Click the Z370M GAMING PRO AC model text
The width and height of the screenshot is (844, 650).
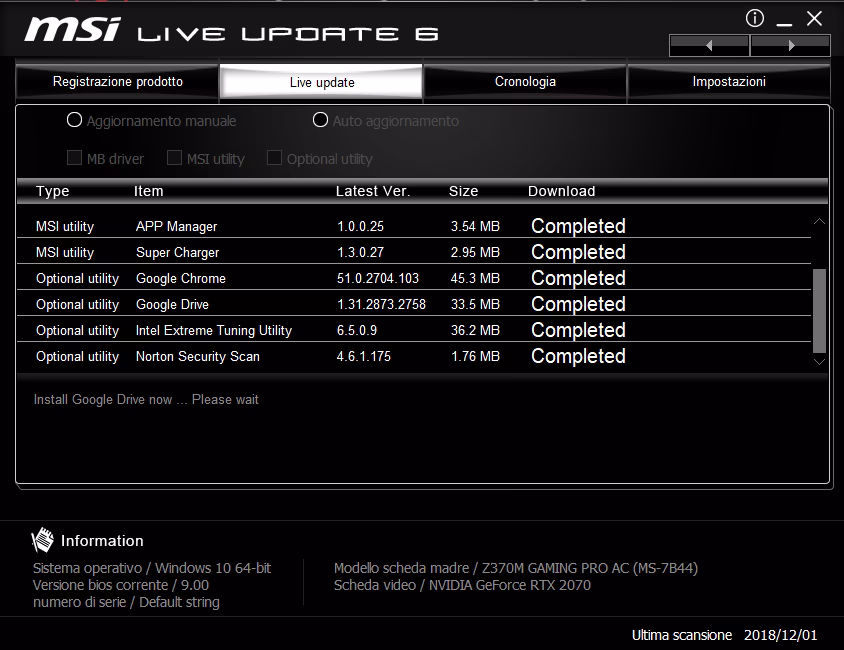click(x=516, y=568)
